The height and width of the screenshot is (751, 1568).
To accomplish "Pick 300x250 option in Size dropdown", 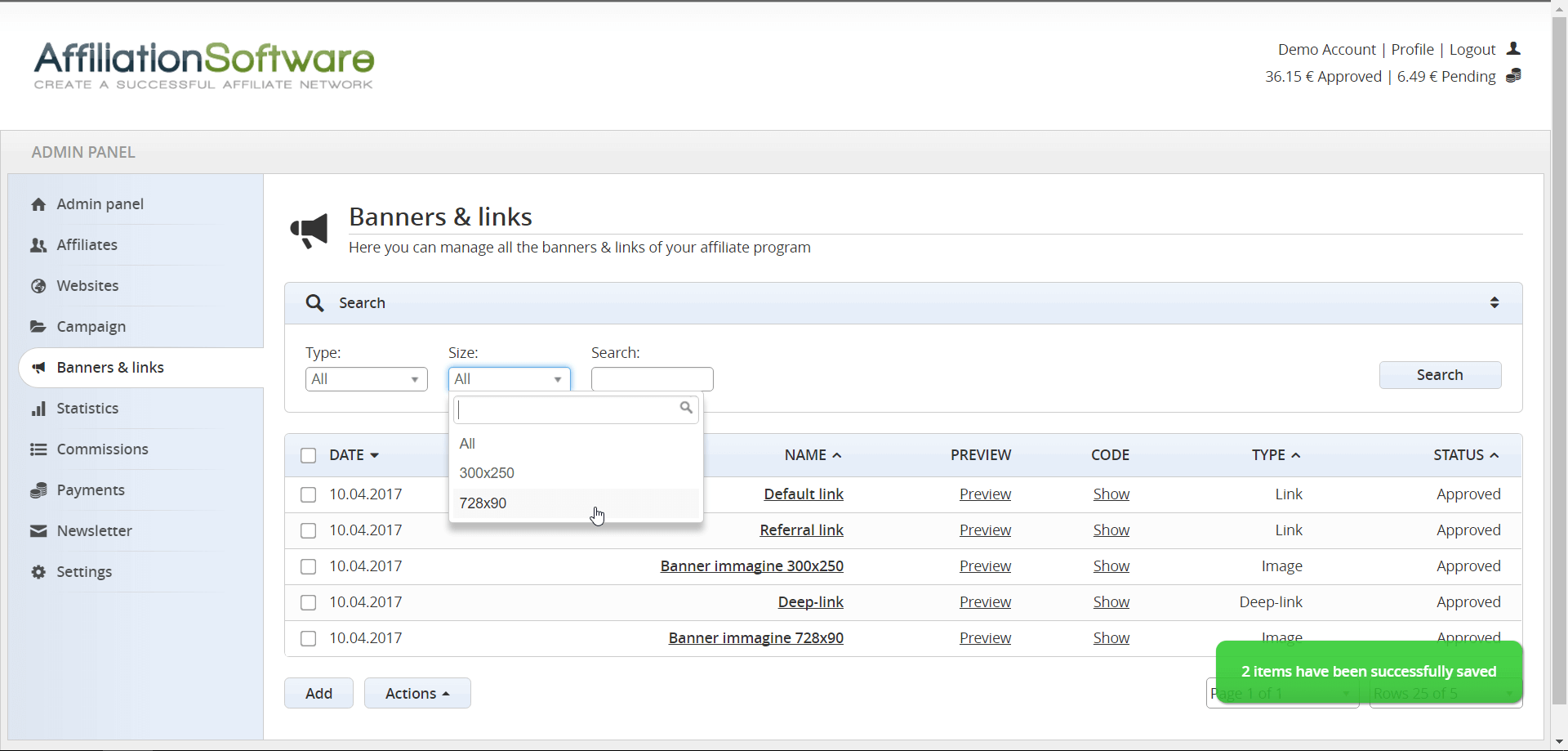I will 487,473.
